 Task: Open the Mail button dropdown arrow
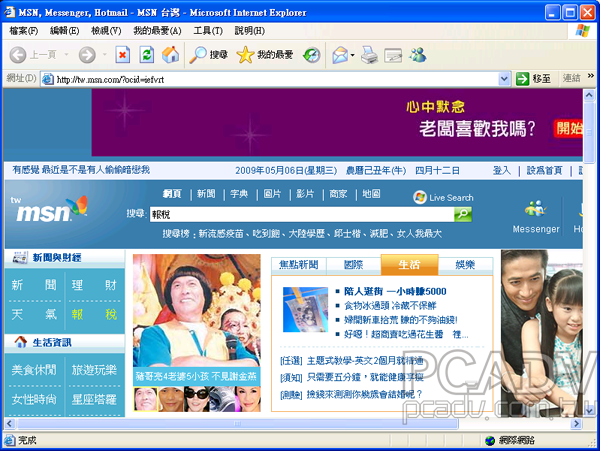[x=352, y=55]
